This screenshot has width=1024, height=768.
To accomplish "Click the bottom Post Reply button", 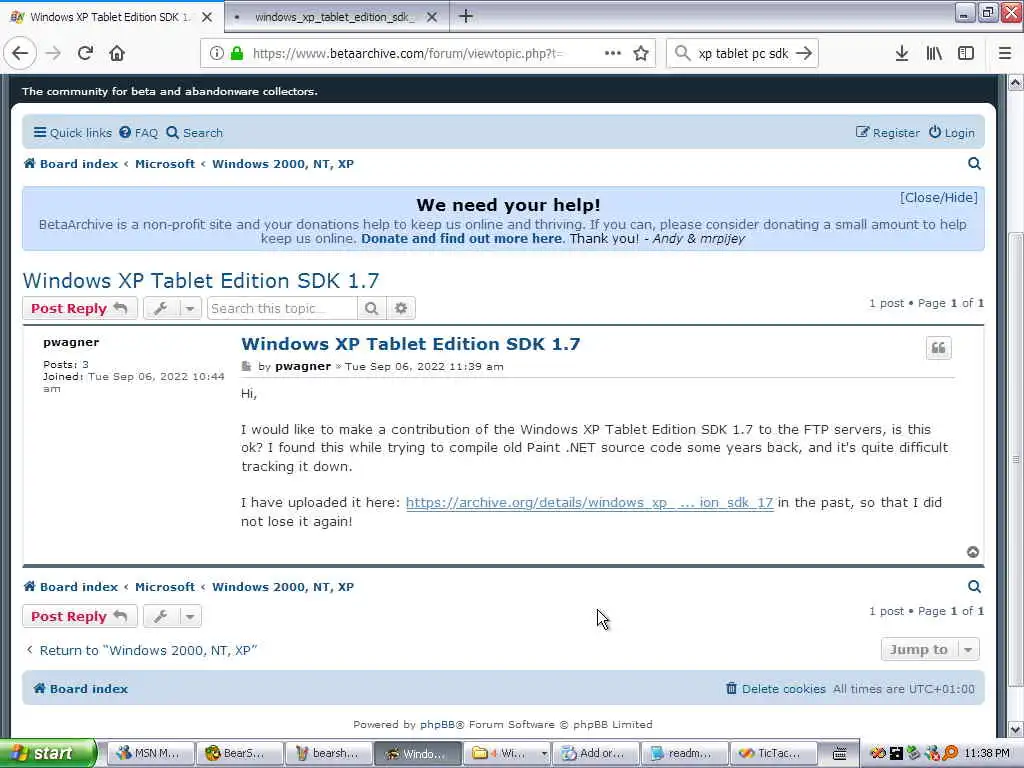I will click(x=80, y=616).
